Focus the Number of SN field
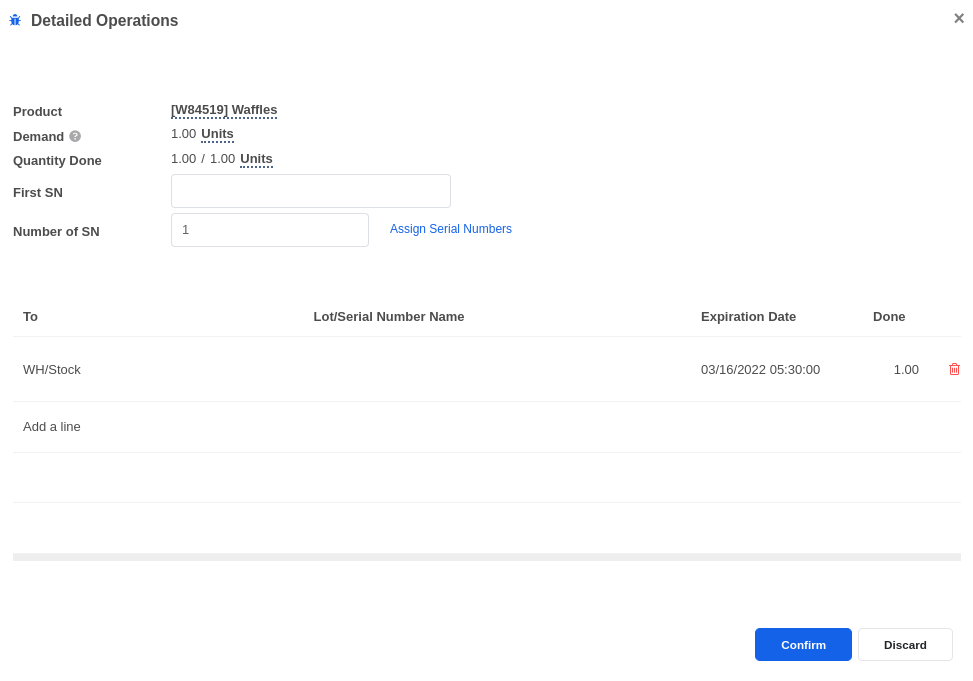The image size is (973, 681). pyautogui.click(x=270, y=230)
